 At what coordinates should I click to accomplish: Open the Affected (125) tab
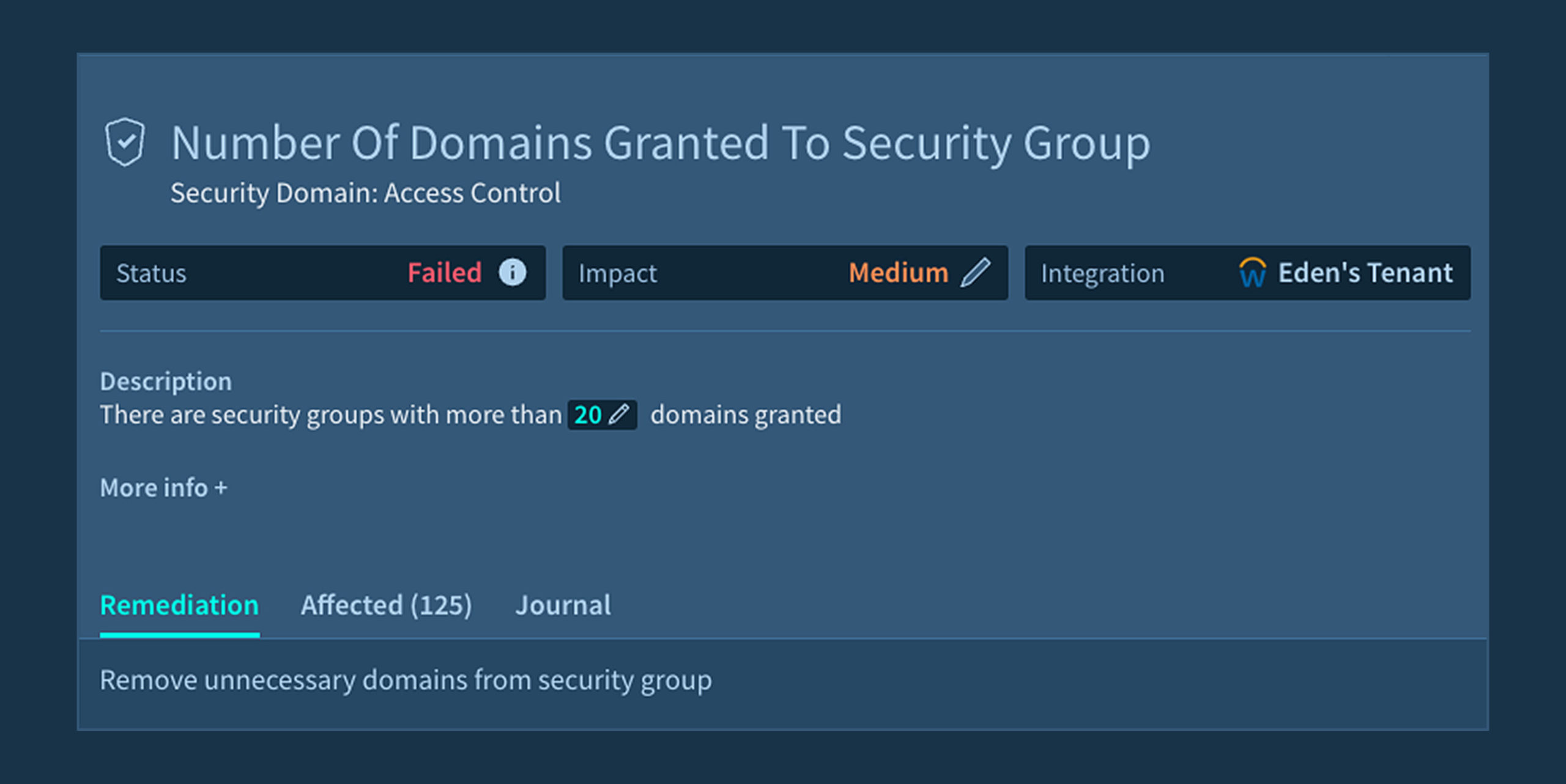tap(386, 605)
